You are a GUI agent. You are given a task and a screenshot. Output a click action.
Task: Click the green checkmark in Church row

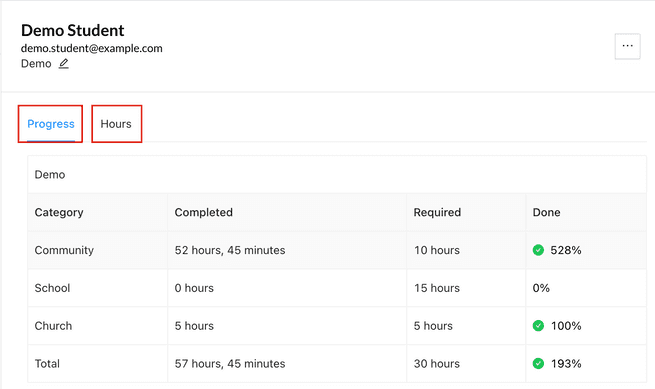tap(538, 325)
